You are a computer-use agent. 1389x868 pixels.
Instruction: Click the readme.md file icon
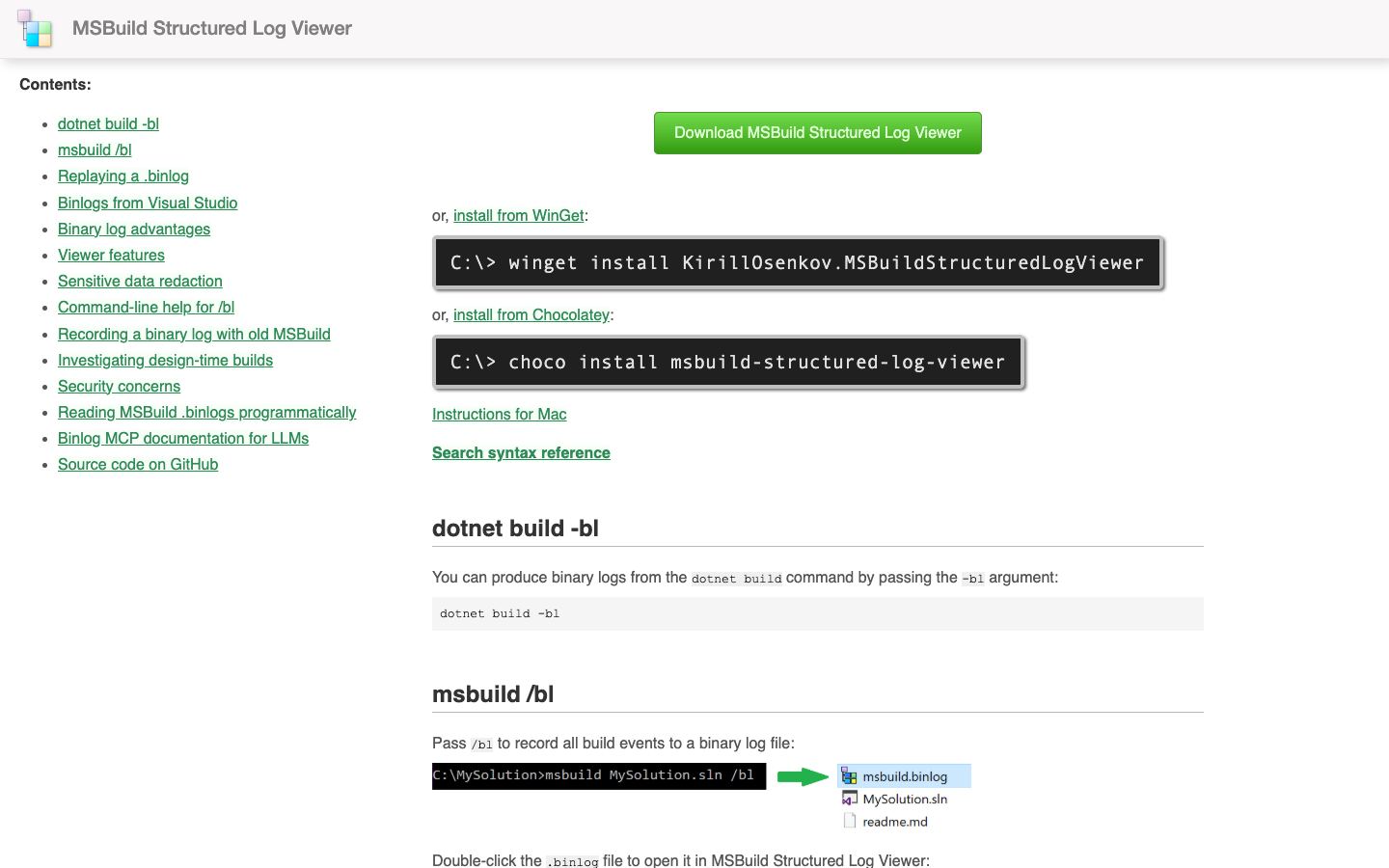(x=849, y=822)
